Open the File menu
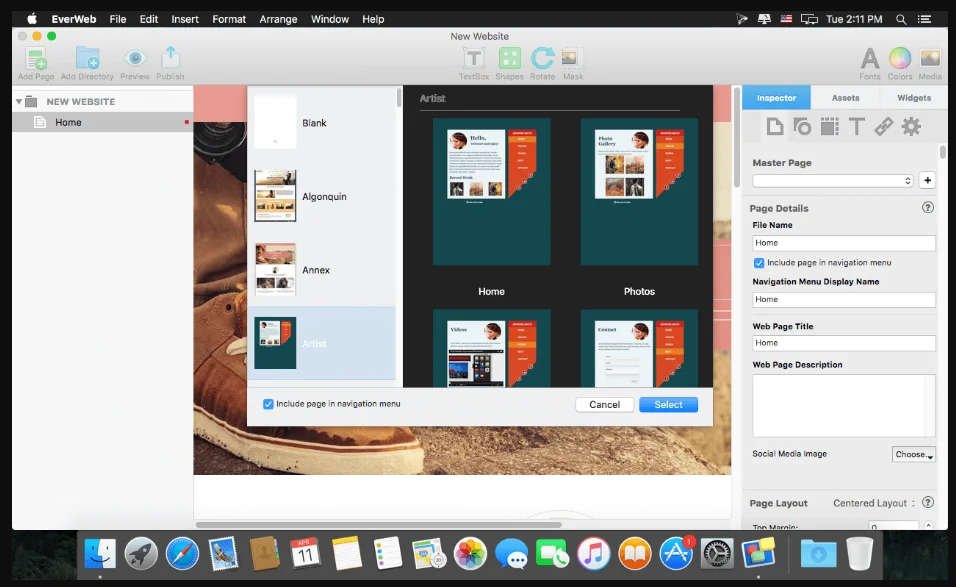956x587 pixels. pyautogui.click(x=118, y=19)
